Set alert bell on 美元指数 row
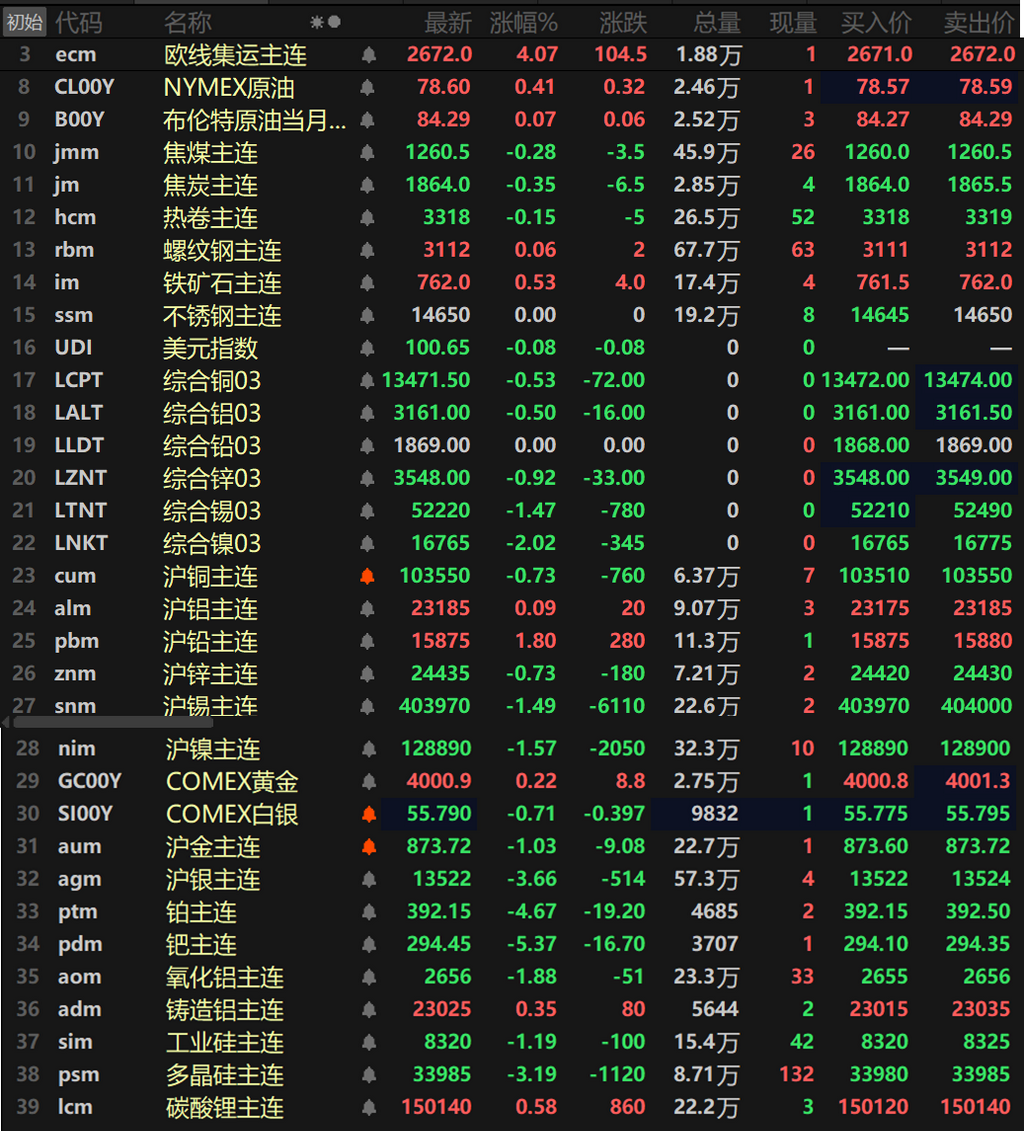 coord(367,348)
